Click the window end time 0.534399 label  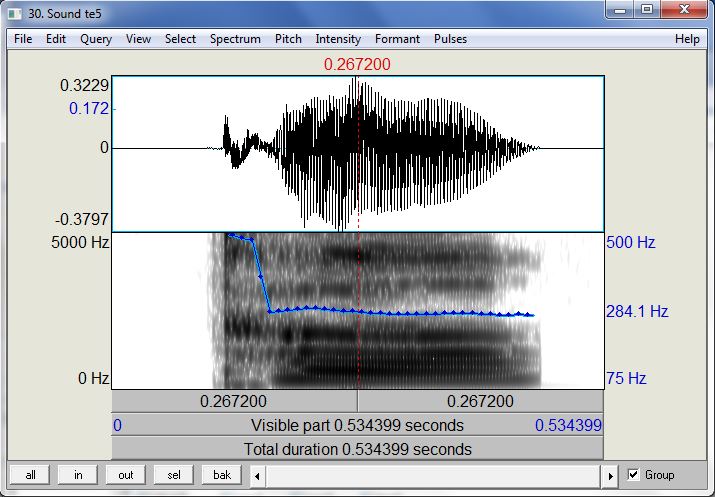coord(568,425)
